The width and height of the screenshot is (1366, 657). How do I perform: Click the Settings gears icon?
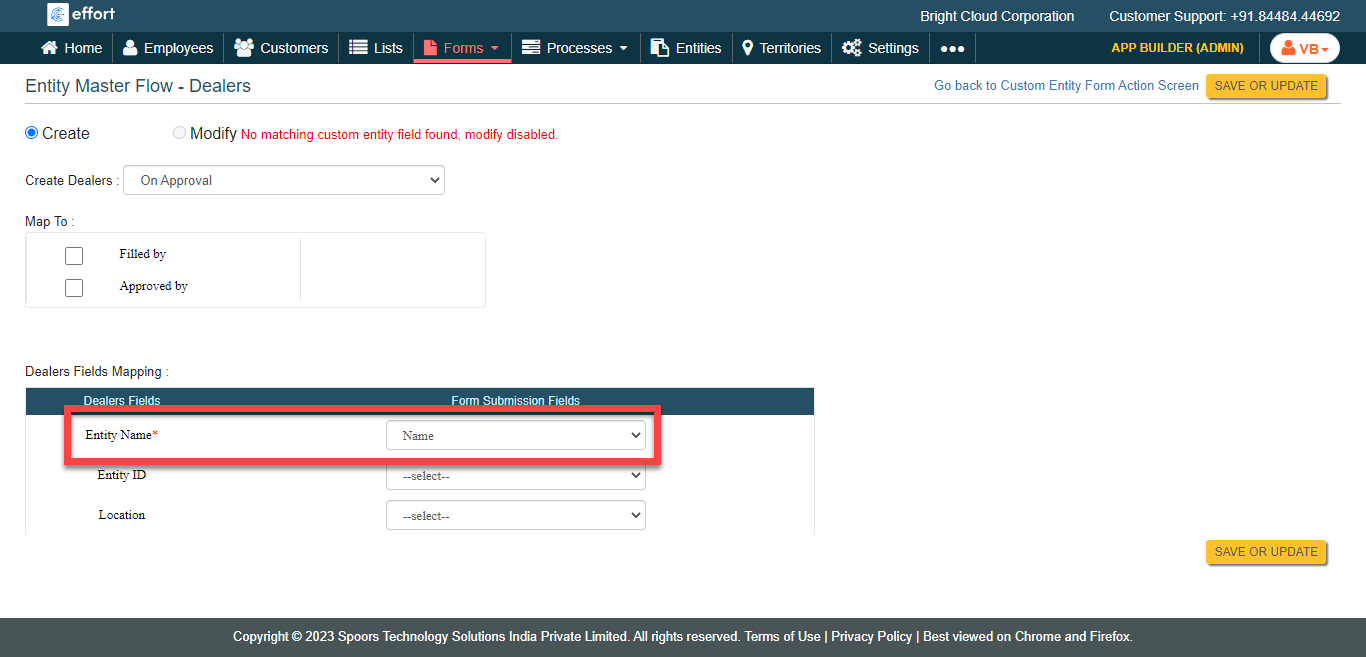(x=852, y=48)
